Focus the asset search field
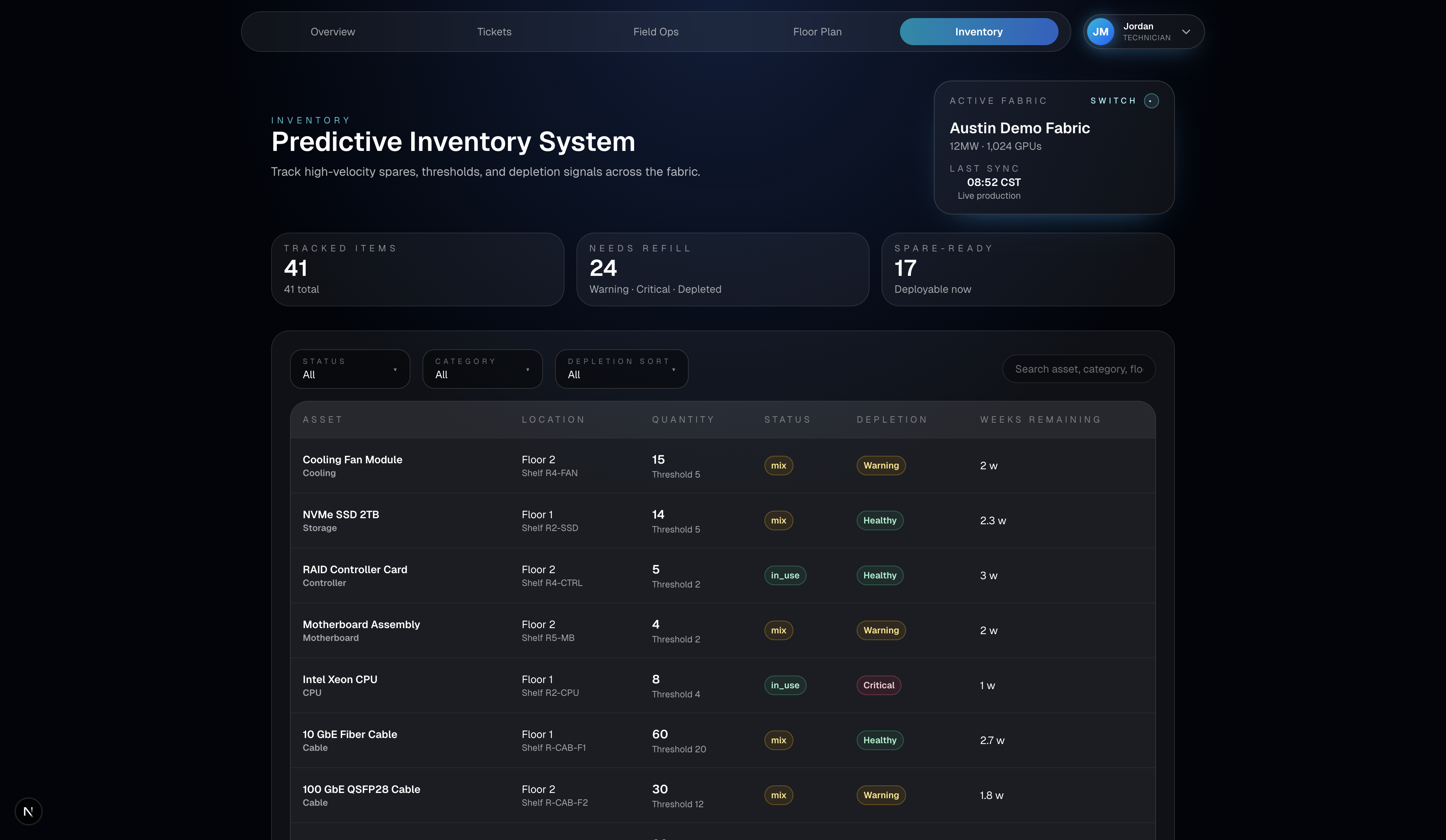The width and height of the screenshot is (1446, 840). click(1078, 369)
